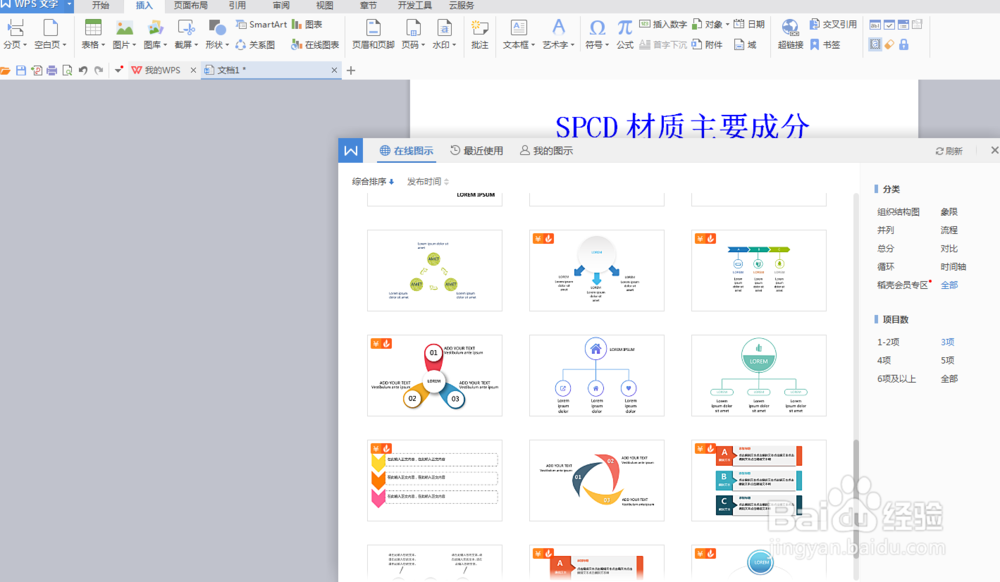Image resolution: width=1000 pixels, height=582 pixels.
Task: Expand the 符号 dropdown arrow
Action: tap(607, 45)
